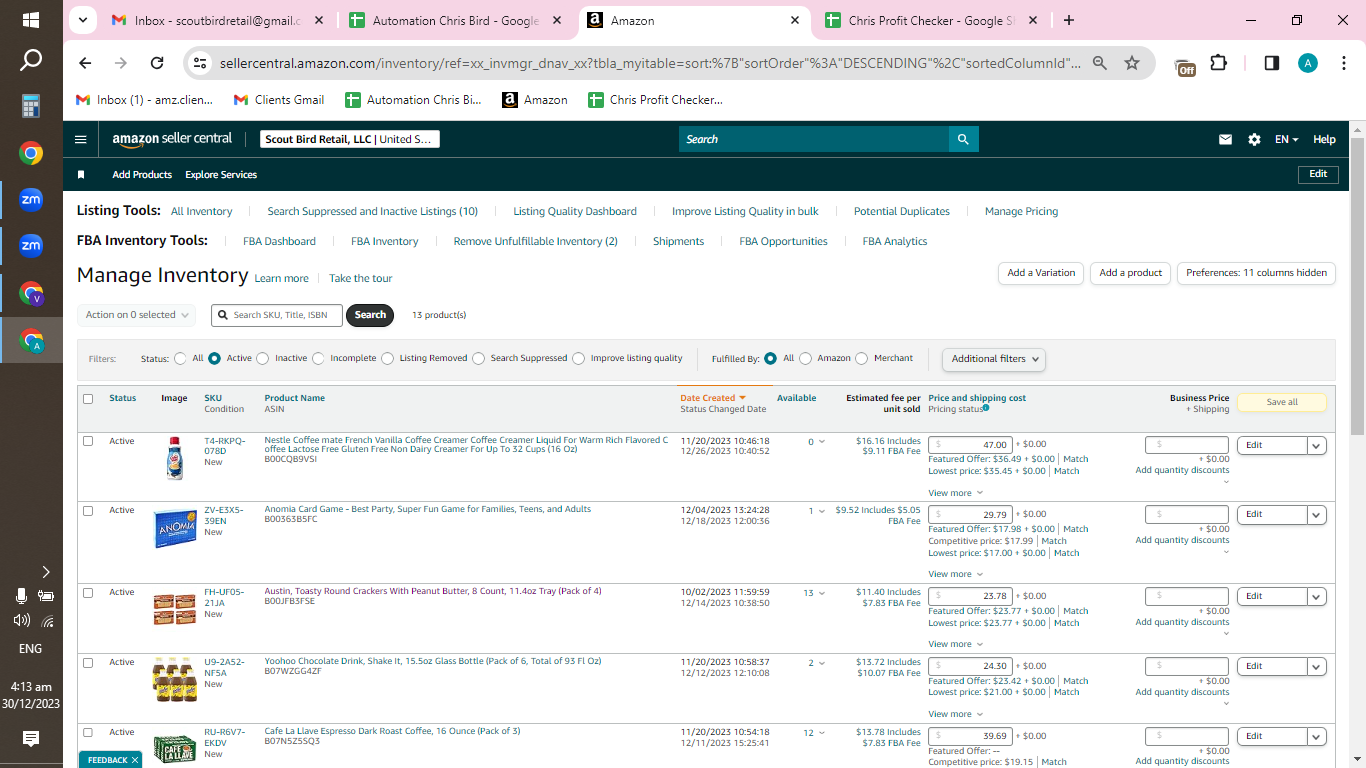Click the Add a Variation button
Screen dimensions: 1366x768
pyautogui.click(x=1041, y=273)
